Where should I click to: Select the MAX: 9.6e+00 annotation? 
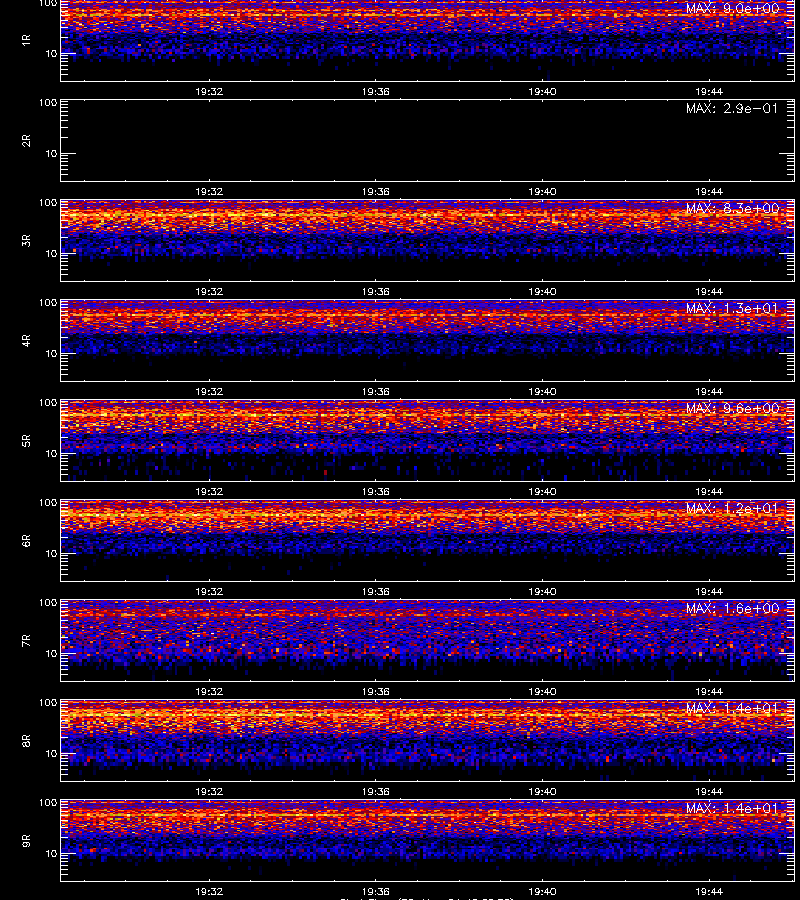click(732, 408)
